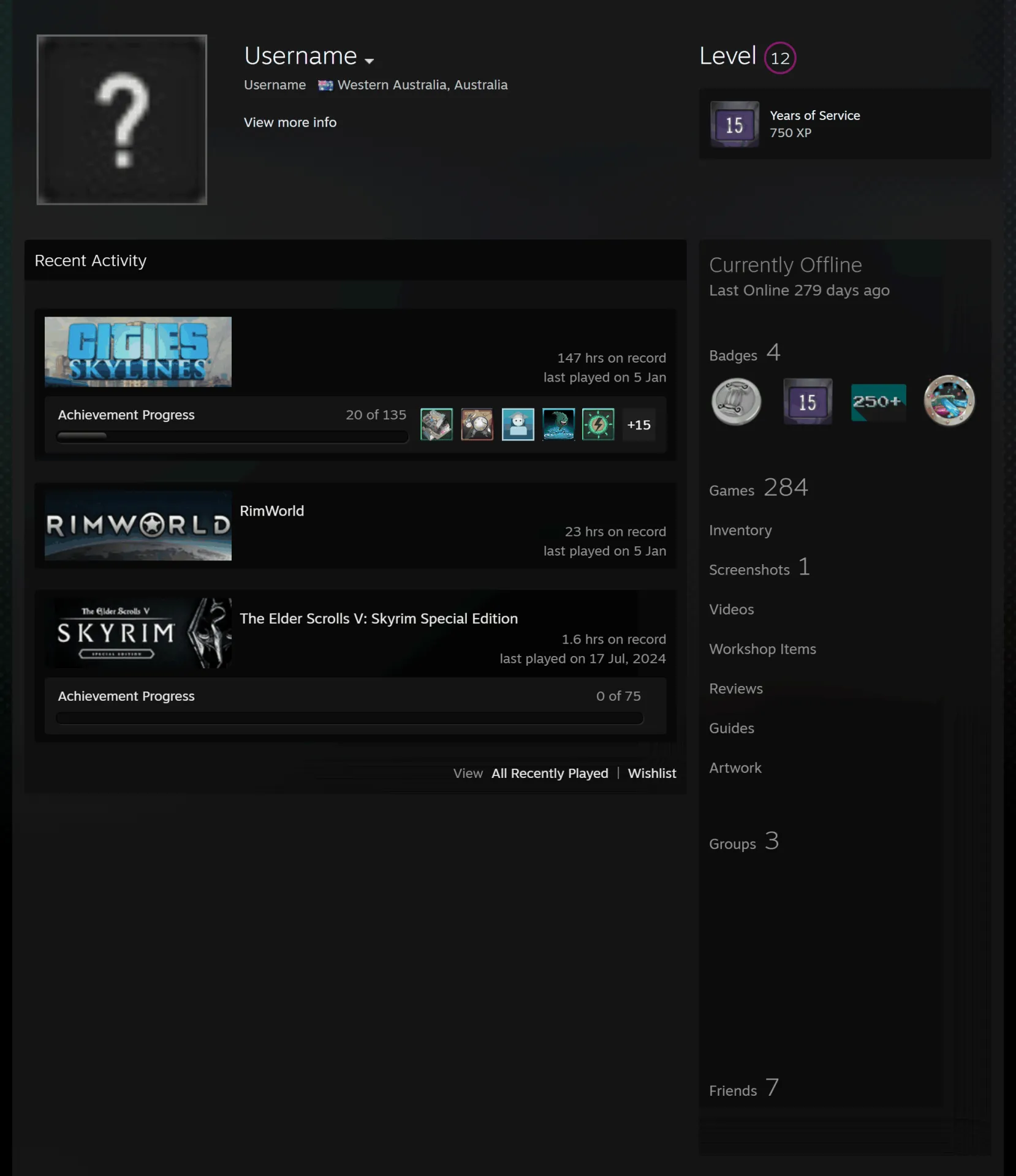Open the Groups 3 link
Screen dimensions: 1016x1176
click(x=744, y=842)
